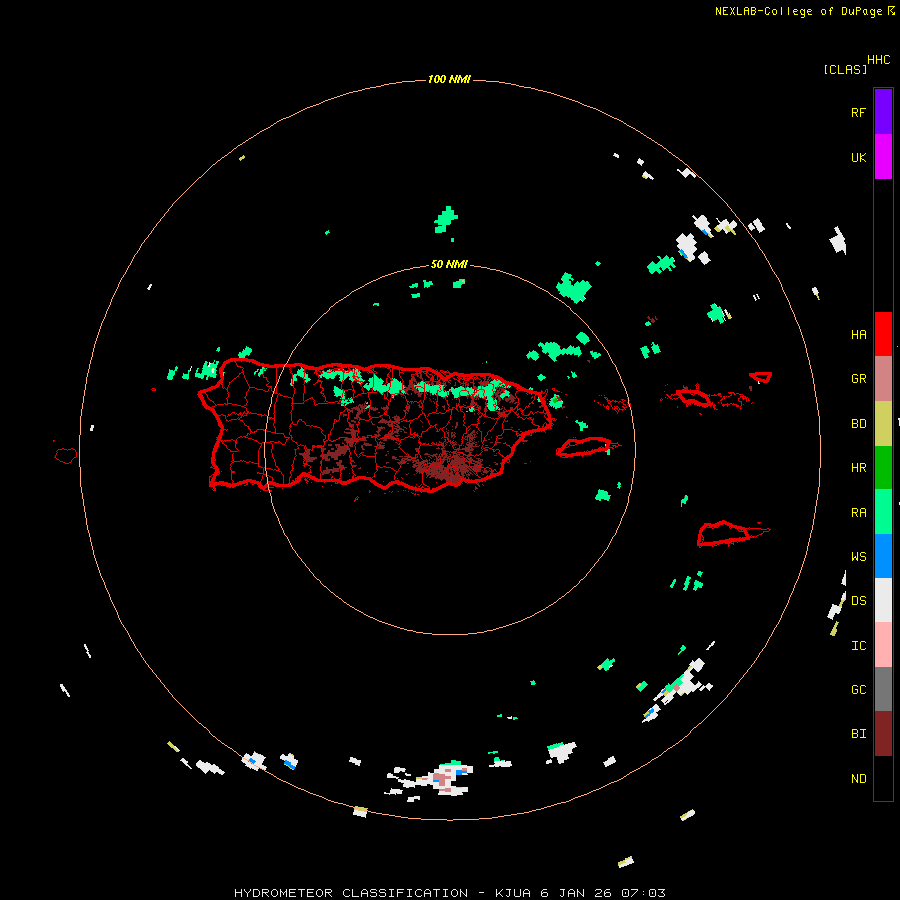Viewport: 900px width, 900px height.
Task: Click the WS legend label
Action: point(858,556)
